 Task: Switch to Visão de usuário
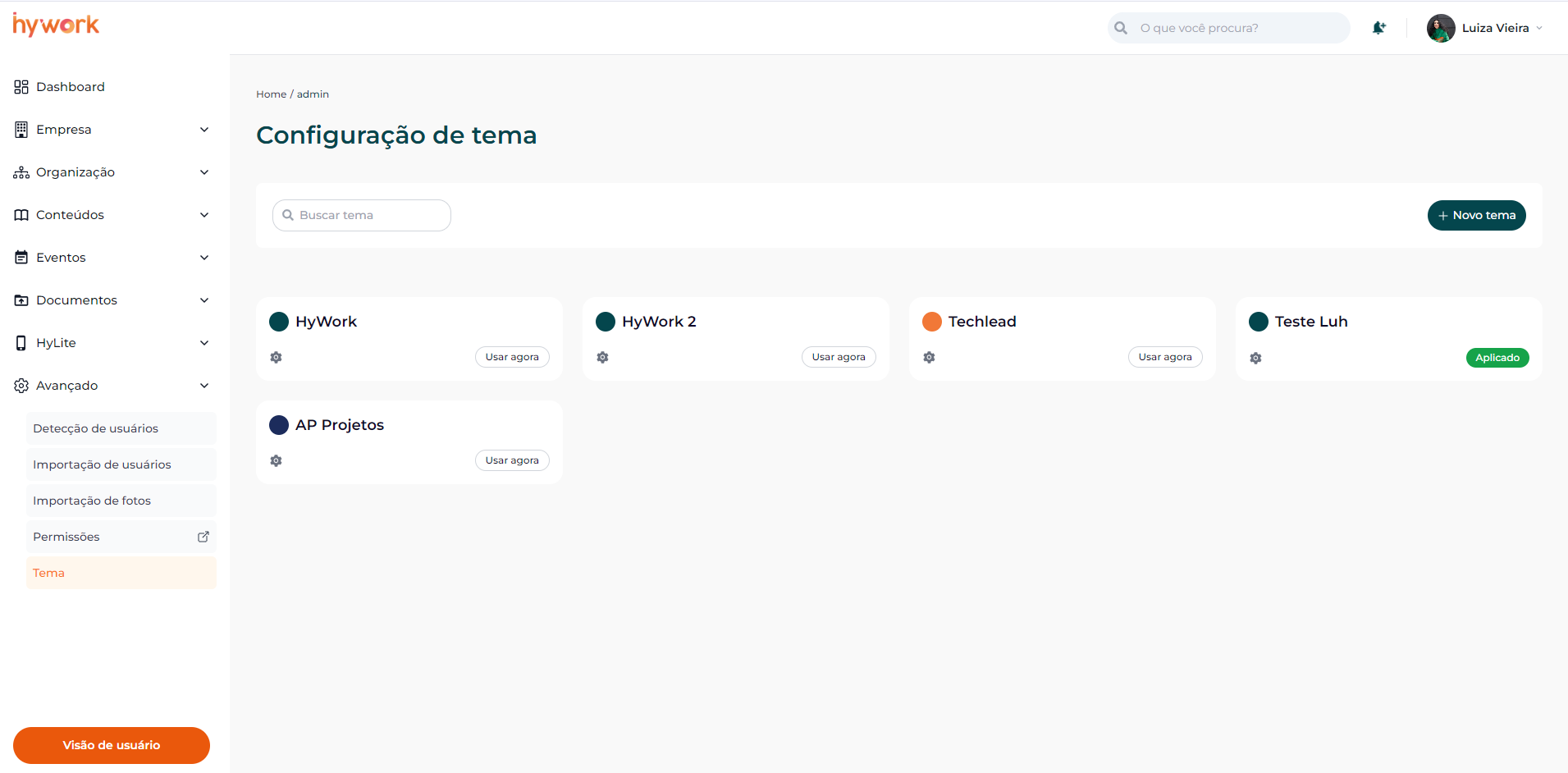(x=112, y=745)
